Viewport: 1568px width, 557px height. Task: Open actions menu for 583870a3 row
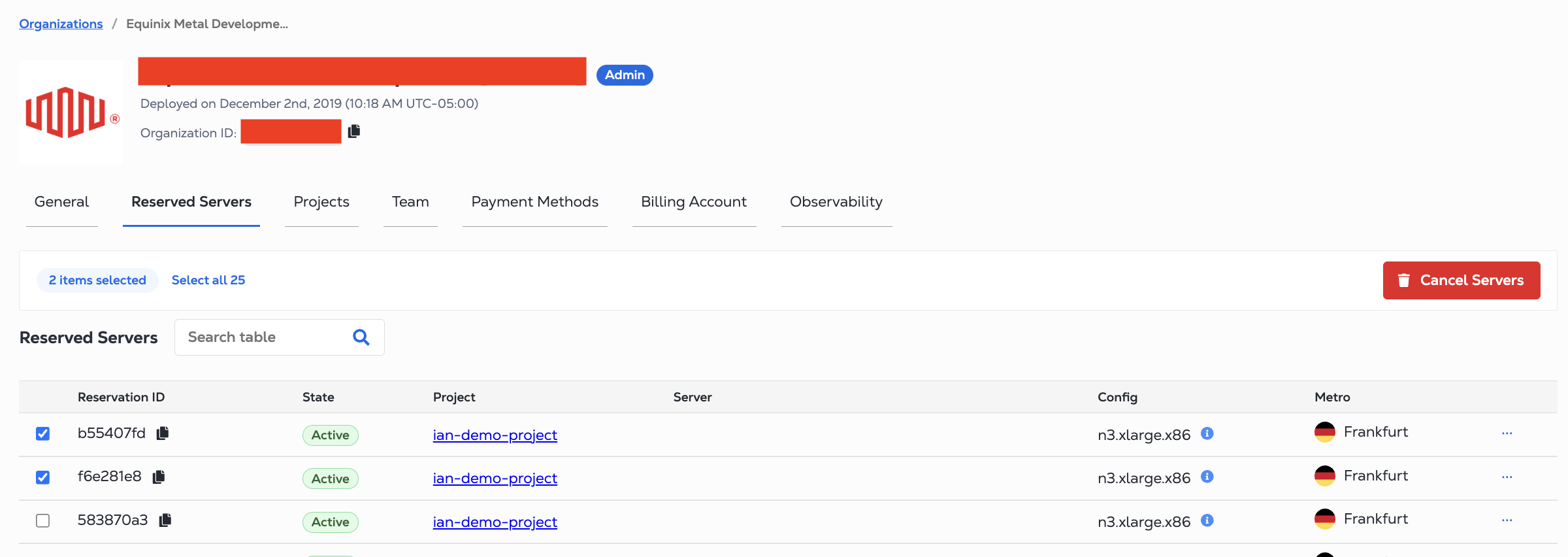tap(1507, 520)
